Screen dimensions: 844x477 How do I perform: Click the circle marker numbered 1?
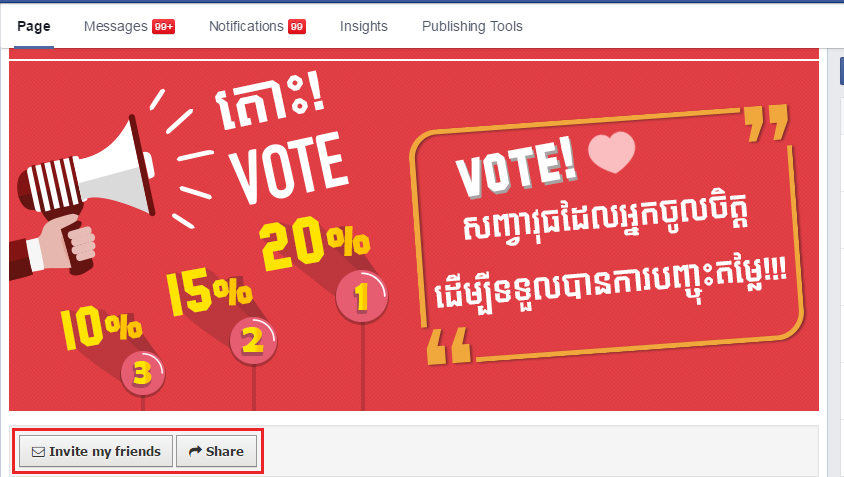pos(360,298)
